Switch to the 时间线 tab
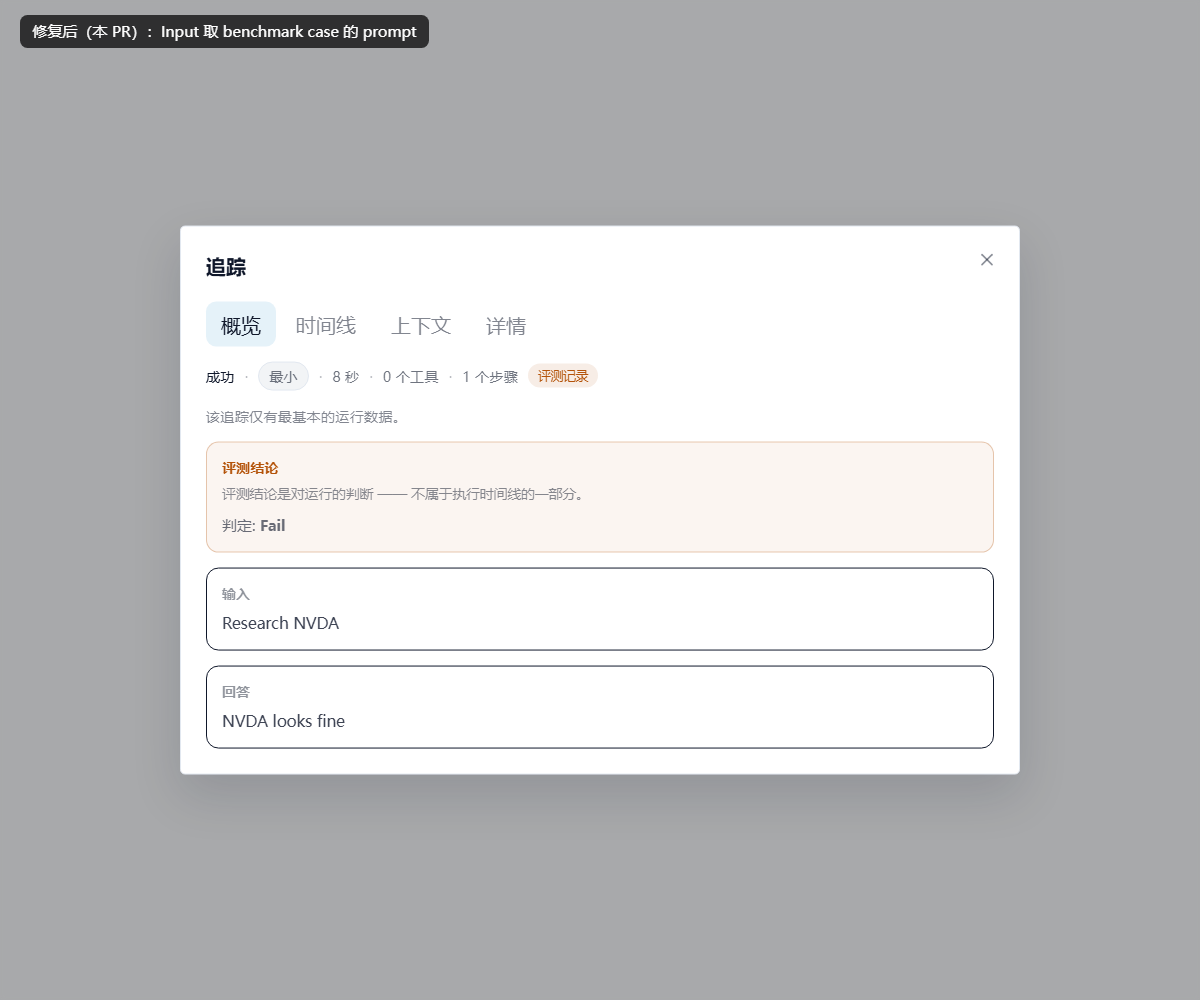Viewport: 1200px width, 1000px height. (326, 325)
